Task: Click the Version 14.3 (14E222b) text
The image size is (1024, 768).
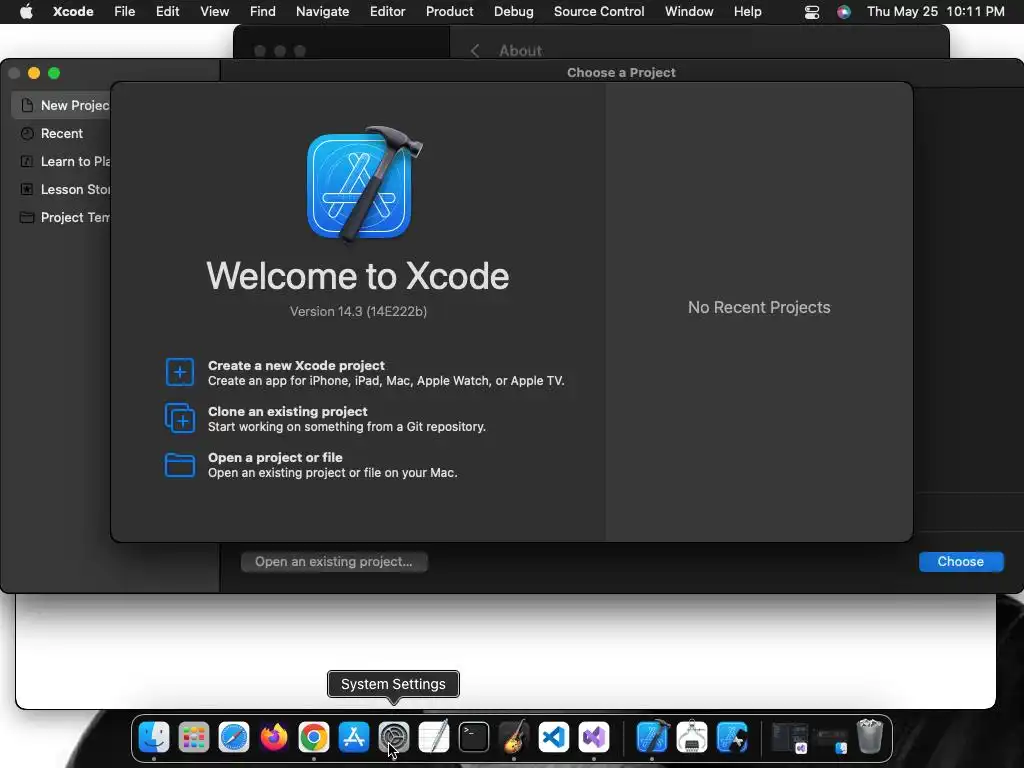Action: (359, 312)
